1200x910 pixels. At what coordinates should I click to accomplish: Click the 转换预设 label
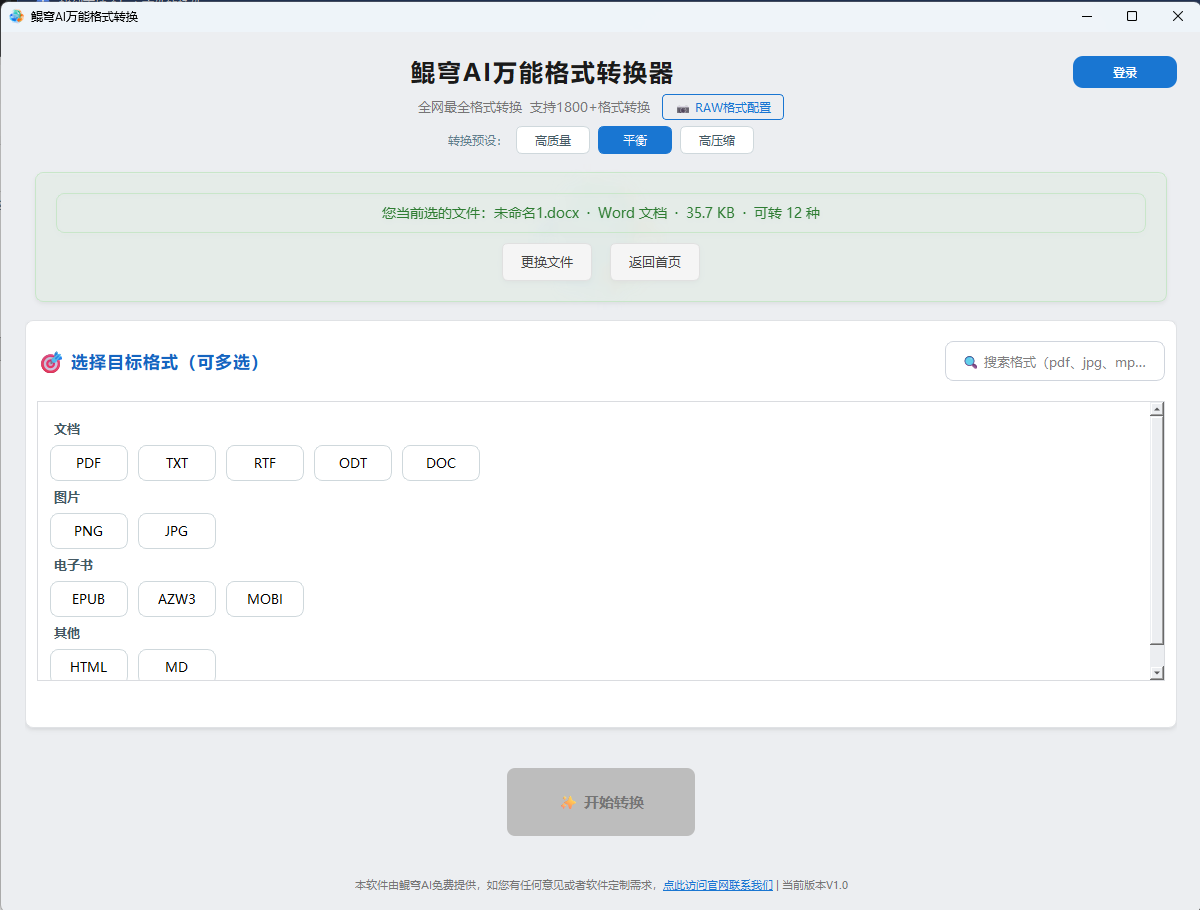coord(475,141)
